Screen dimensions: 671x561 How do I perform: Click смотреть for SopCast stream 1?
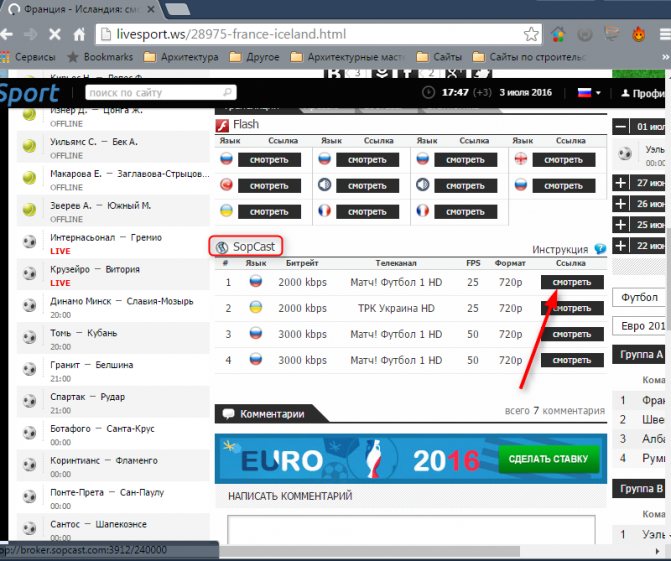[x=572, y=282]
